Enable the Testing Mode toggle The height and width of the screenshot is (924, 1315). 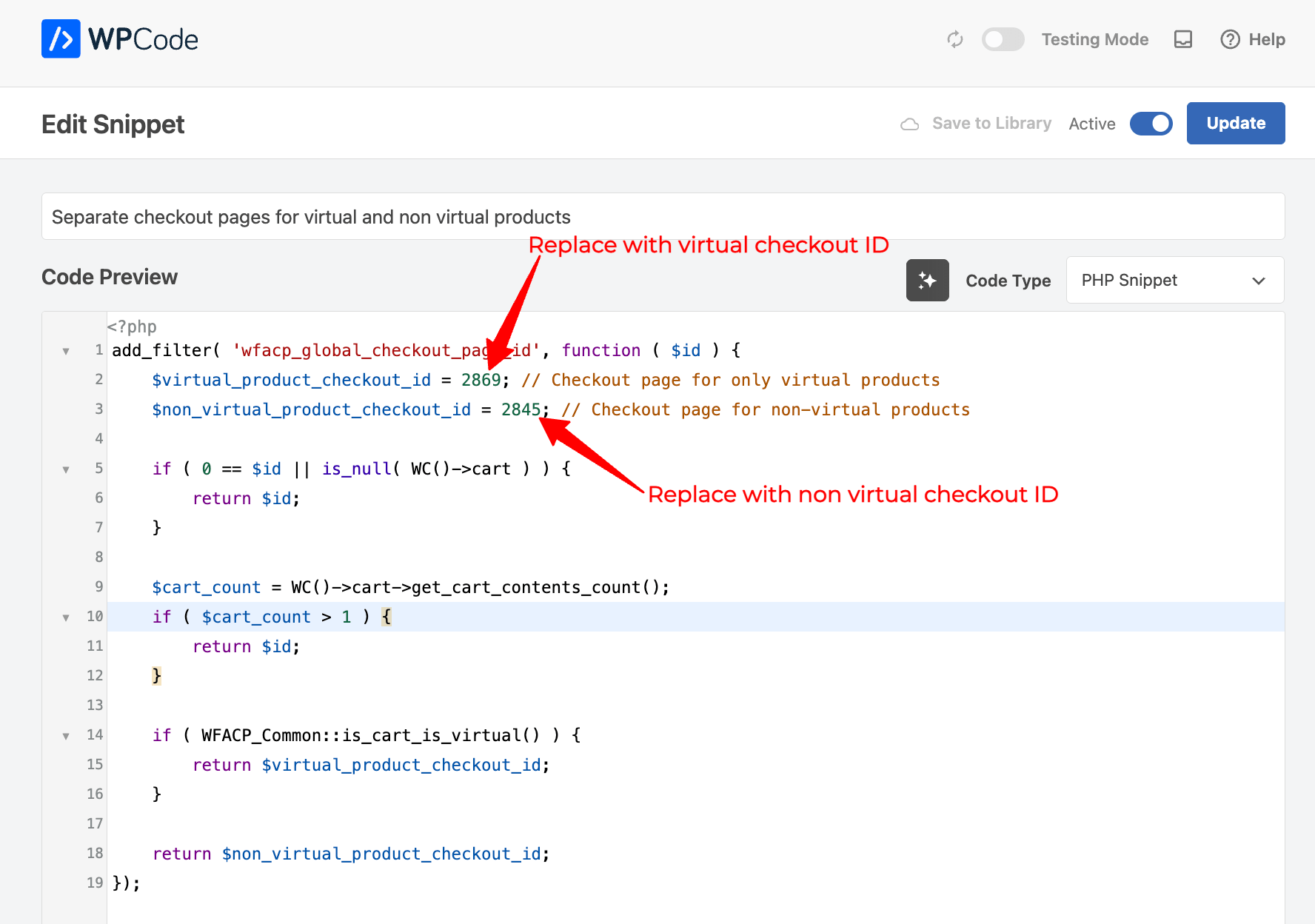click(x=1003, y=39)
